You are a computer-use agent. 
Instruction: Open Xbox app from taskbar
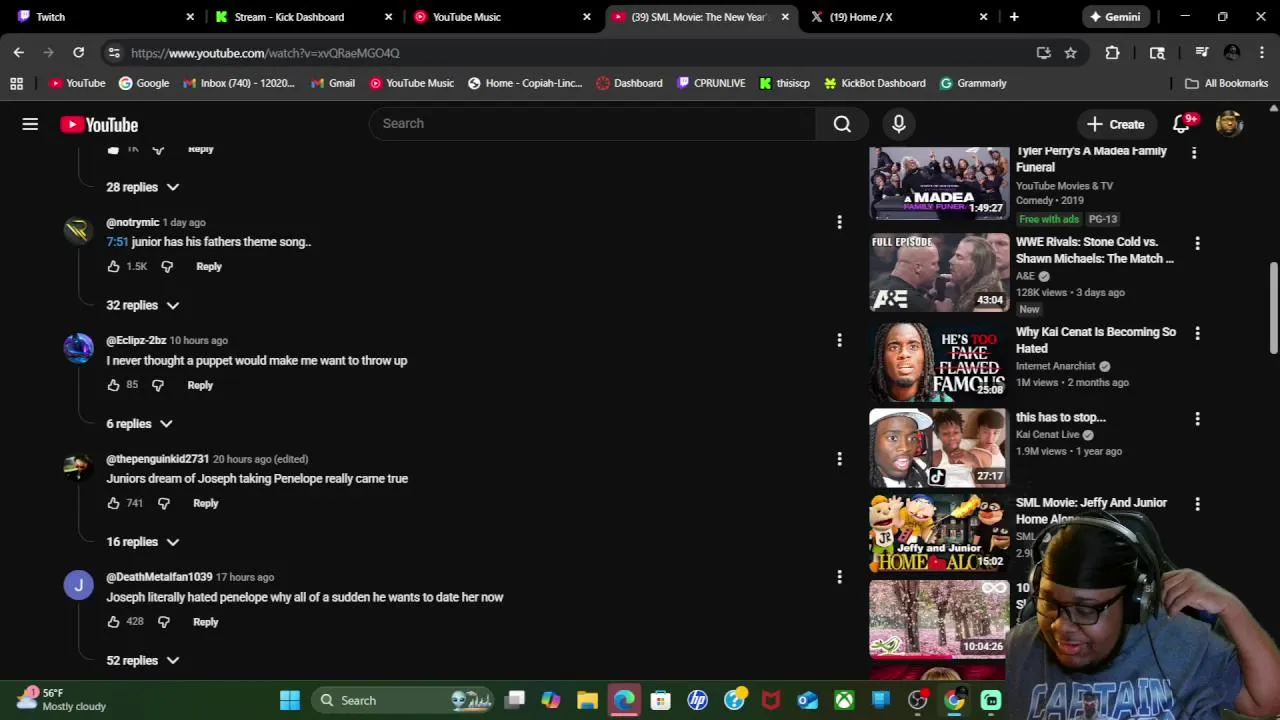tap(844, 700)
